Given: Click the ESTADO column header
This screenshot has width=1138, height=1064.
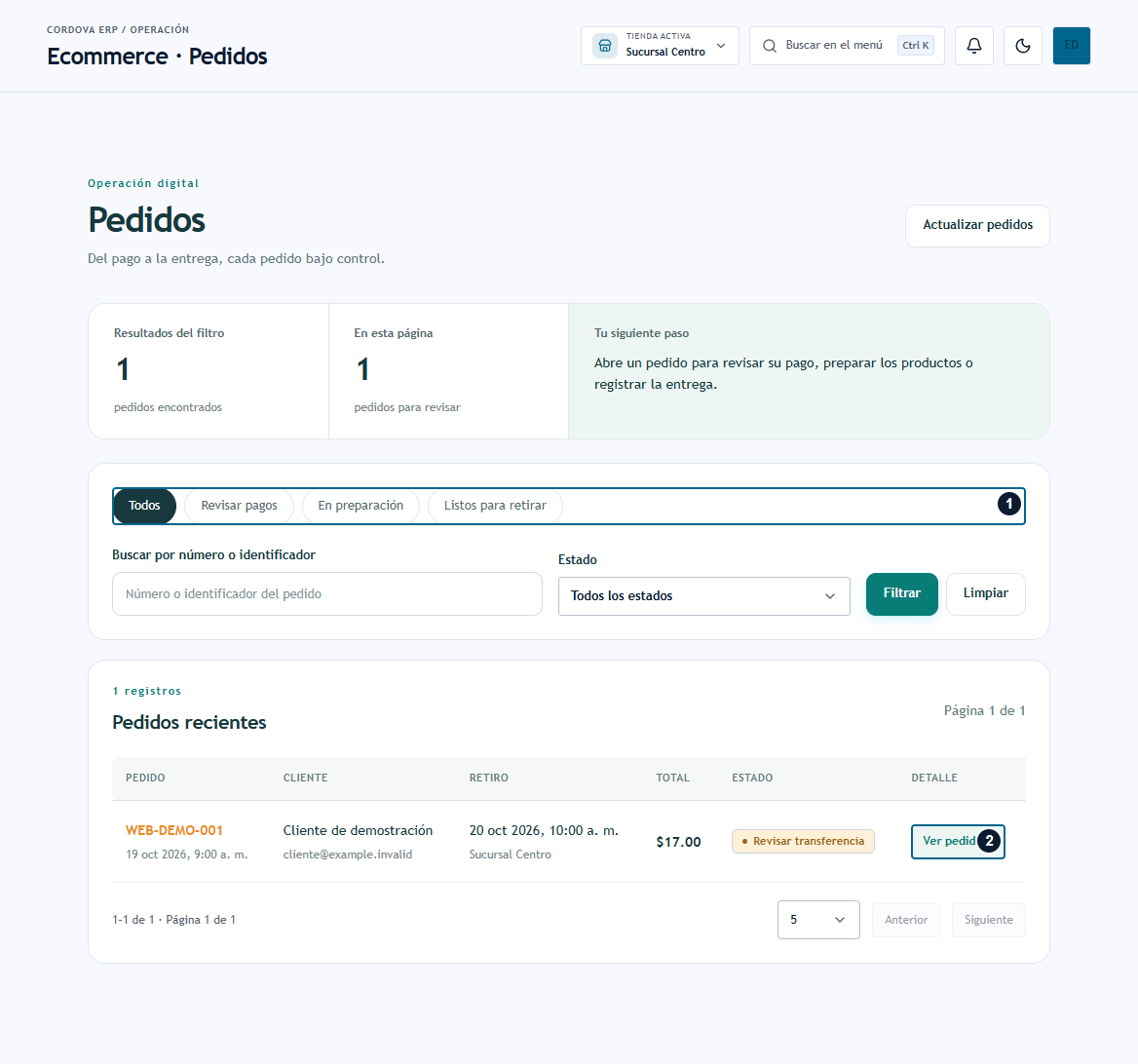Looking at the screenshot, I should tap(752, 779).
